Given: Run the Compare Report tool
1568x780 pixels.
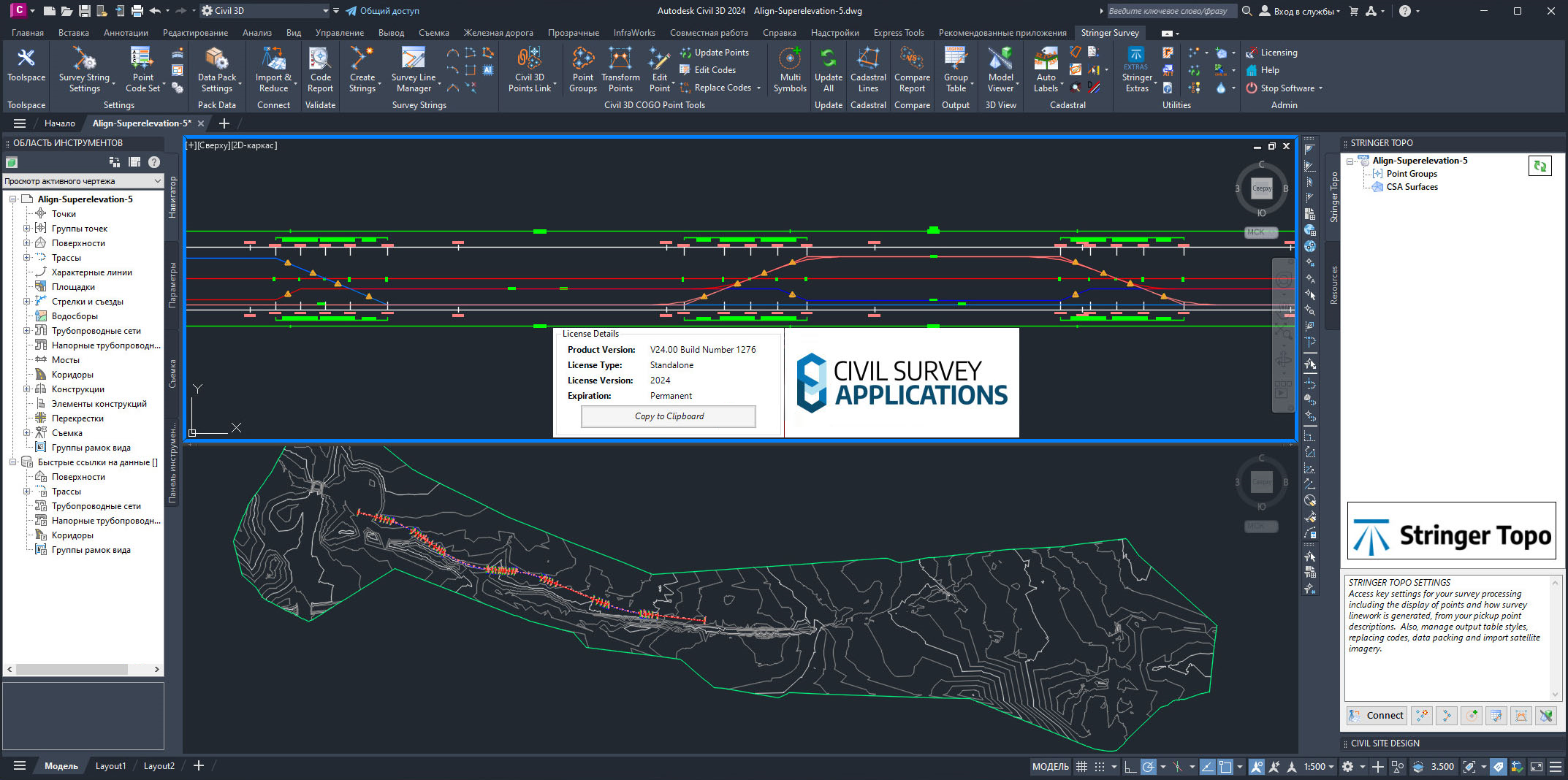Looking at the screenshot, I should click(912, 69).
